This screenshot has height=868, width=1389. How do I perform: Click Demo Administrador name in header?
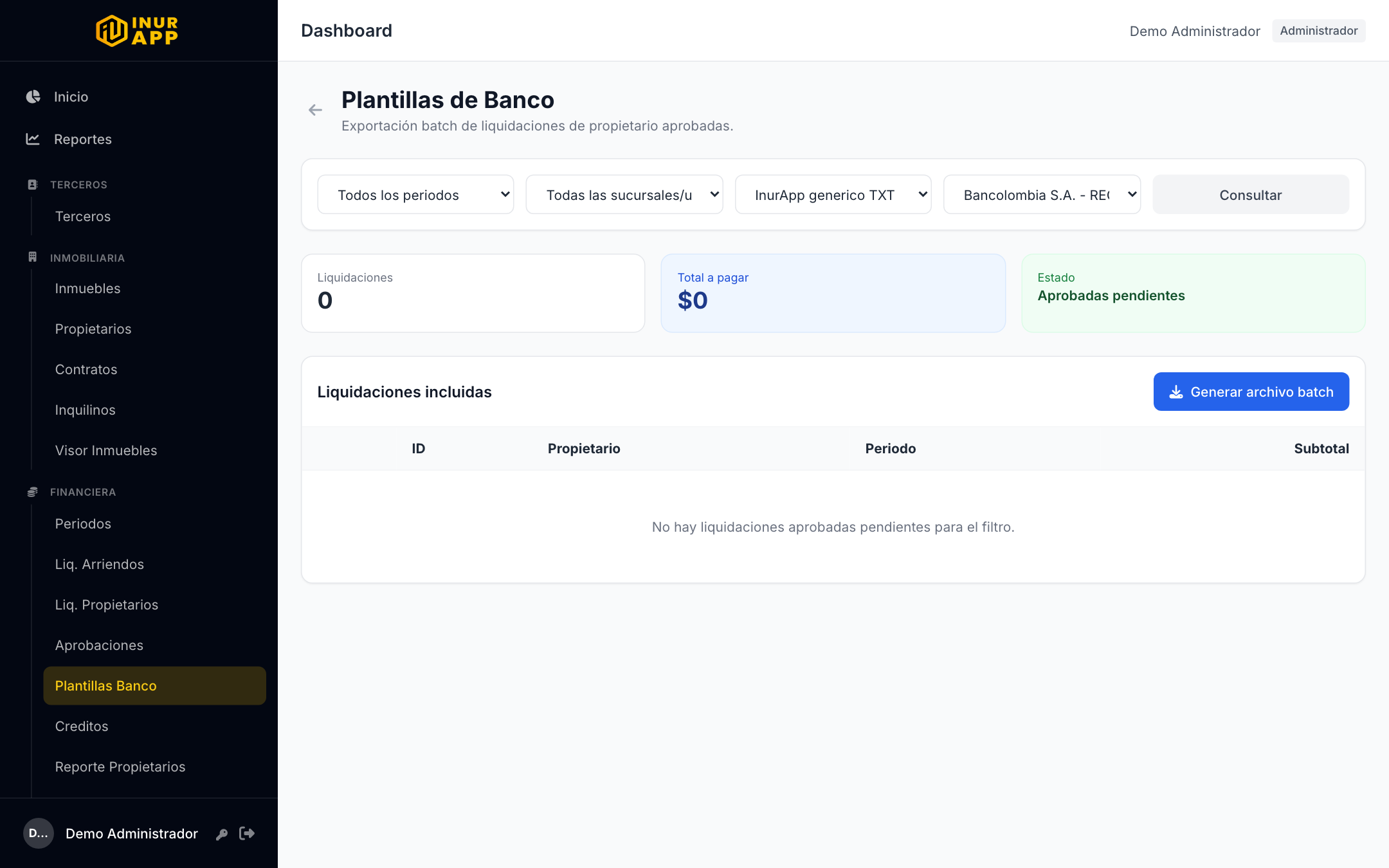pos(1195,31)
